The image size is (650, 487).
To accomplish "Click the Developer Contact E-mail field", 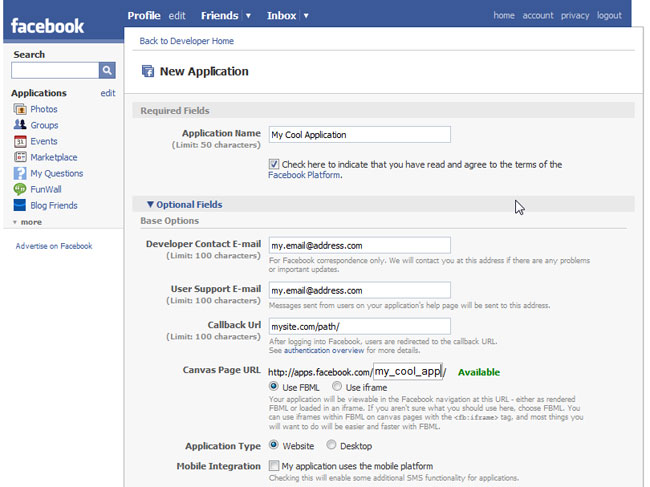I will pyautogui.click(x=359, y=245).
